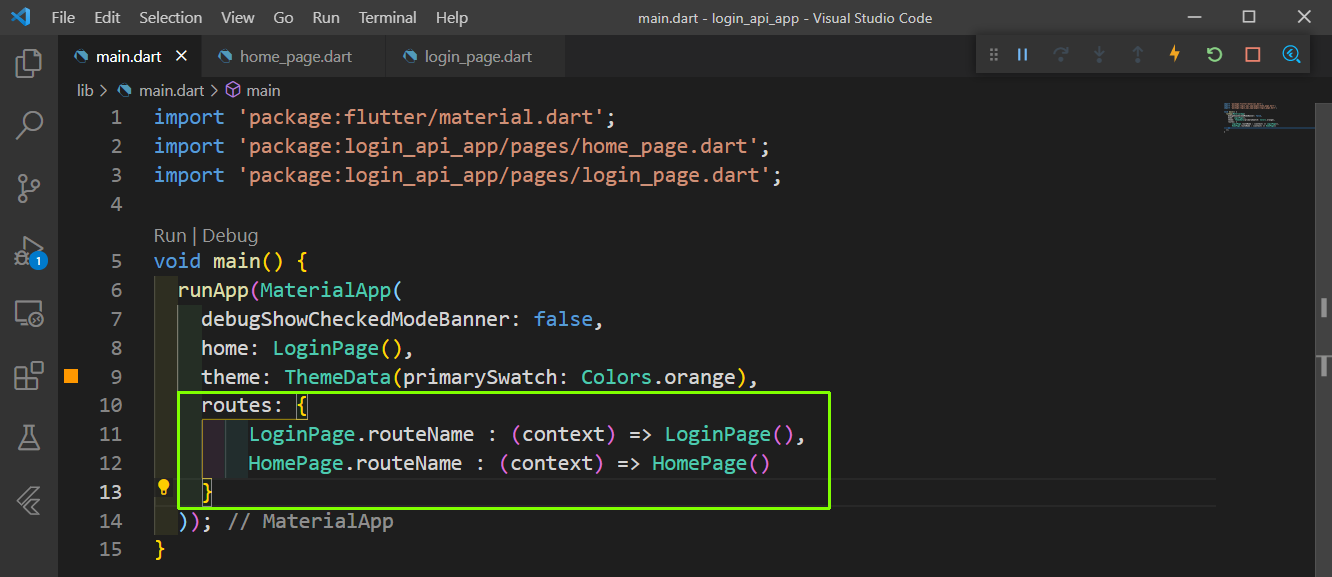Viewport: 1332px width, 577px height.
Task: Open the Go menu
Action: point(283,18)
